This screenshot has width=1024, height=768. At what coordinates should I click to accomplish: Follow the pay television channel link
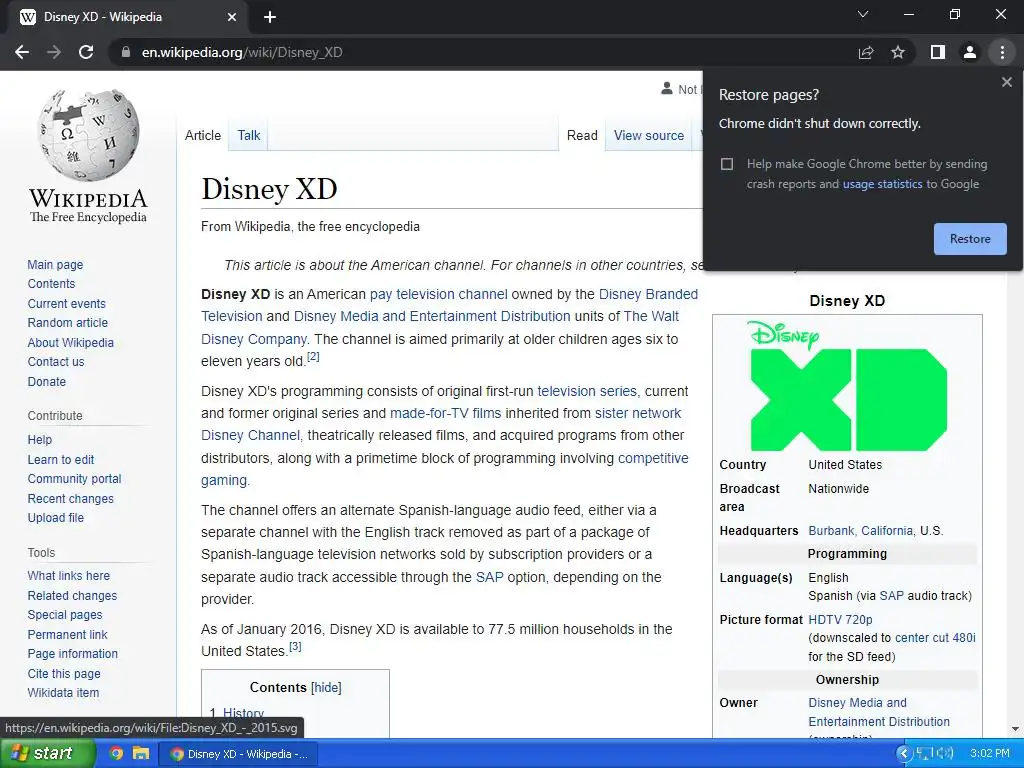coord(438,295)
